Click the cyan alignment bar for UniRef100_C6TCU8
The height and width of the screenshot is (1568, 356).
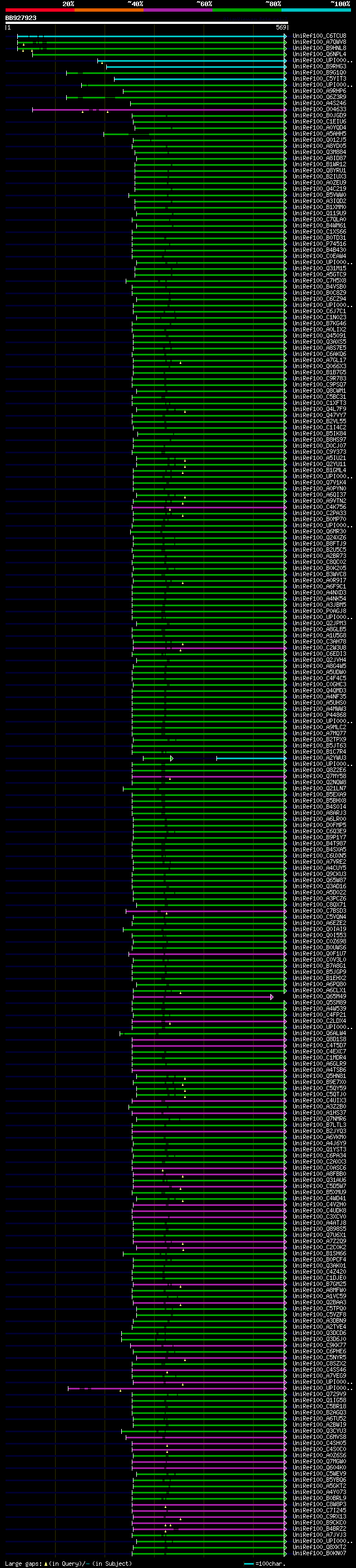coord(151,36)
